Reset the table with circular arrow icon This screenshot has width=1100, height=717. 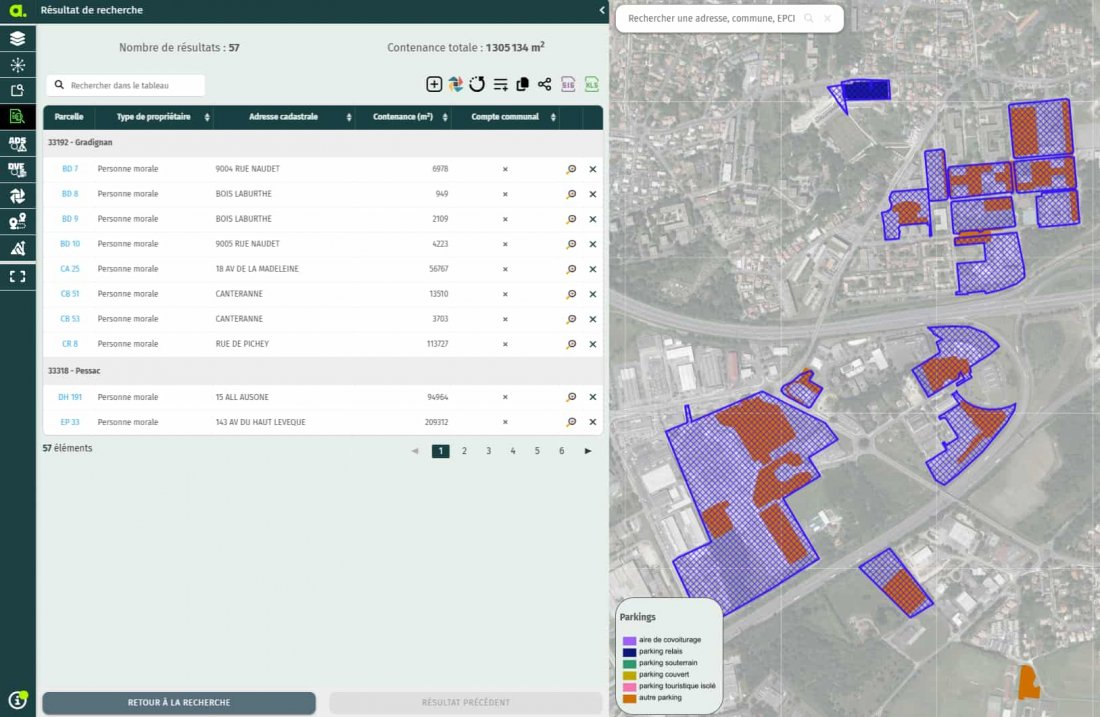(x=477, y=85)
